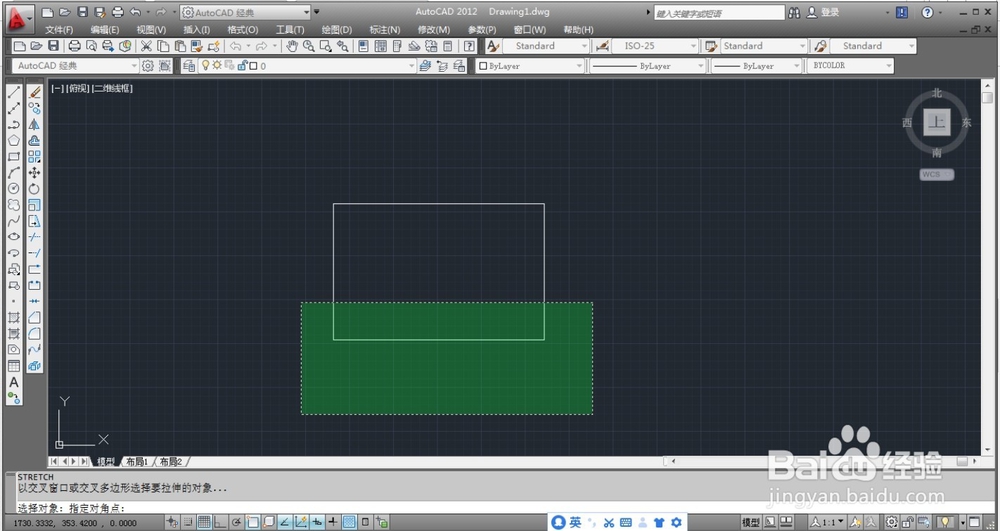Select the Erase tool in the modify toolbar

point(34,92)
